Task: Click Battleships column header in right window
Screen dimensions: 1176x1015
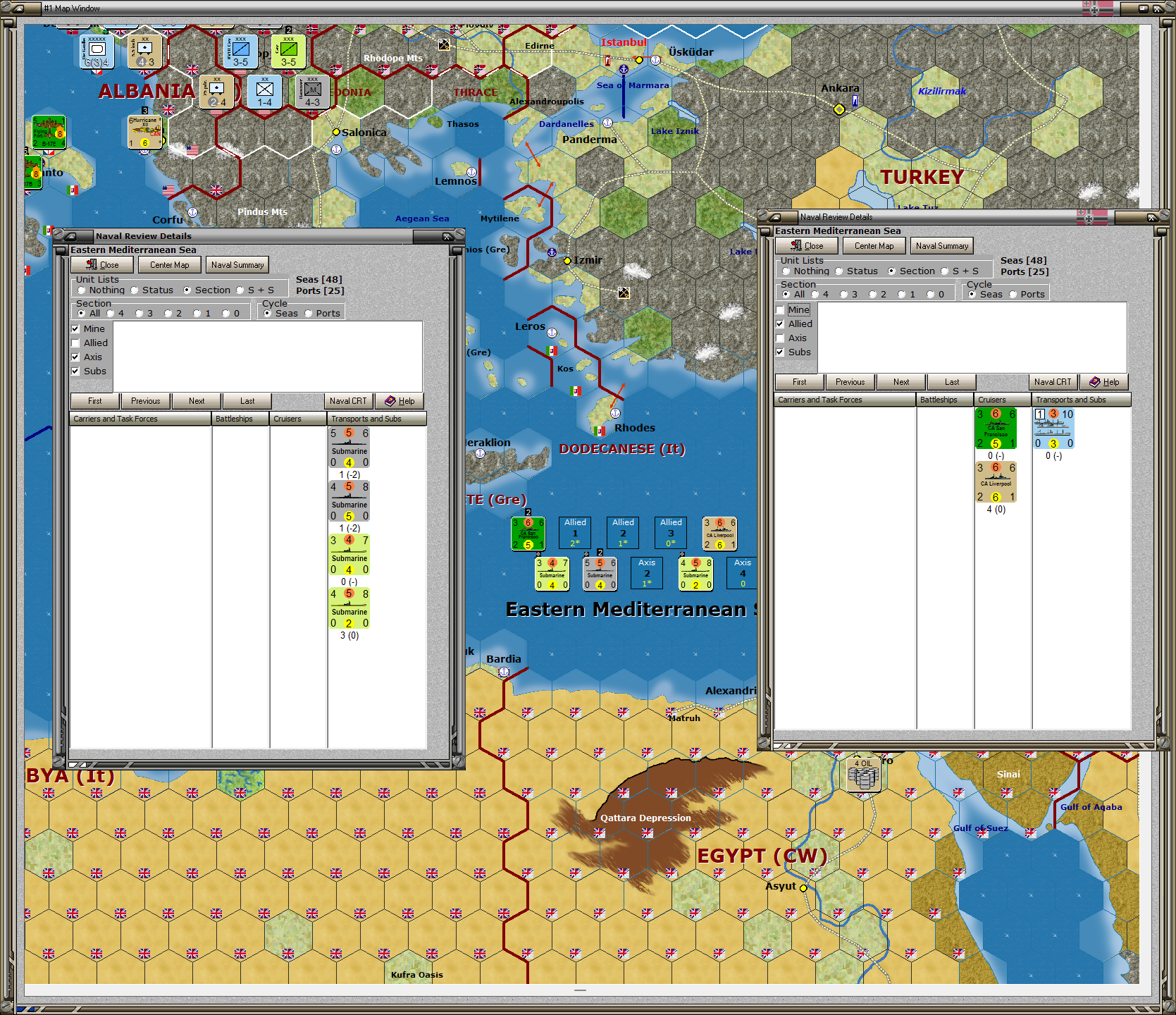Action: coord(945,400)
